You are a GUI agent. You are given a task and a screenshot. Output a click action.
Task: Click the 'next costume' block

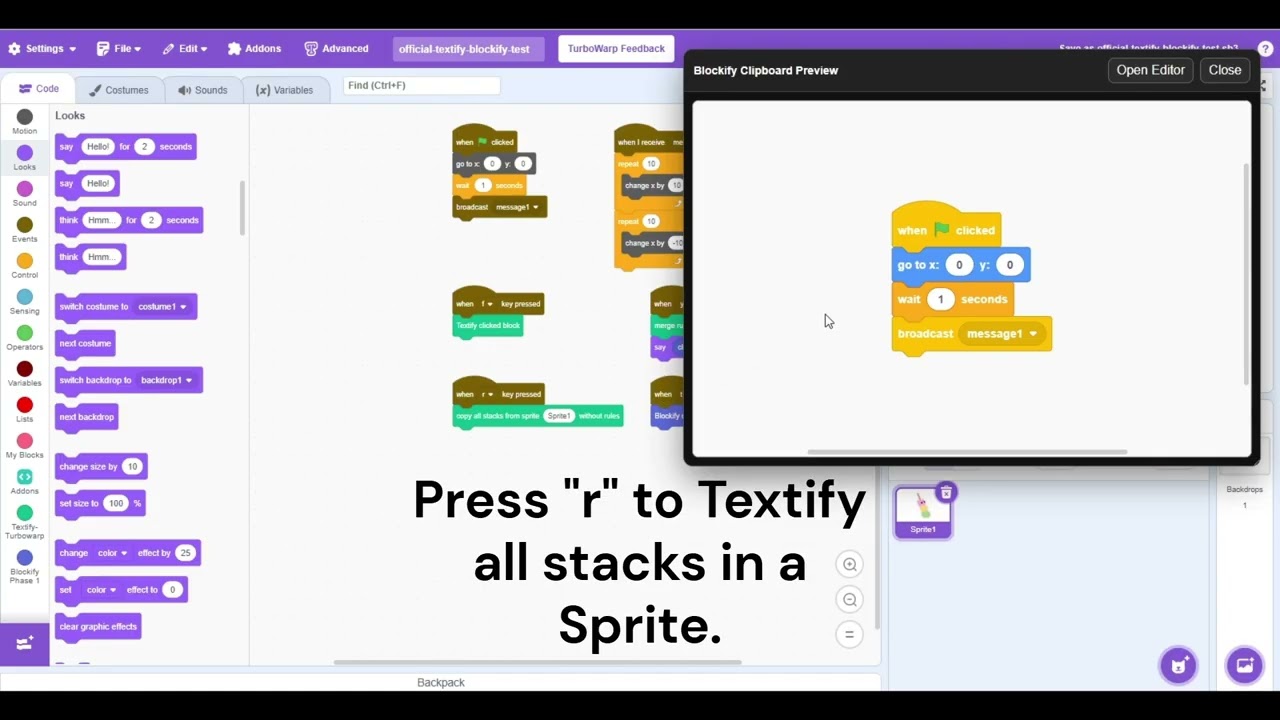pyautogui.click(x=85, y=343)
